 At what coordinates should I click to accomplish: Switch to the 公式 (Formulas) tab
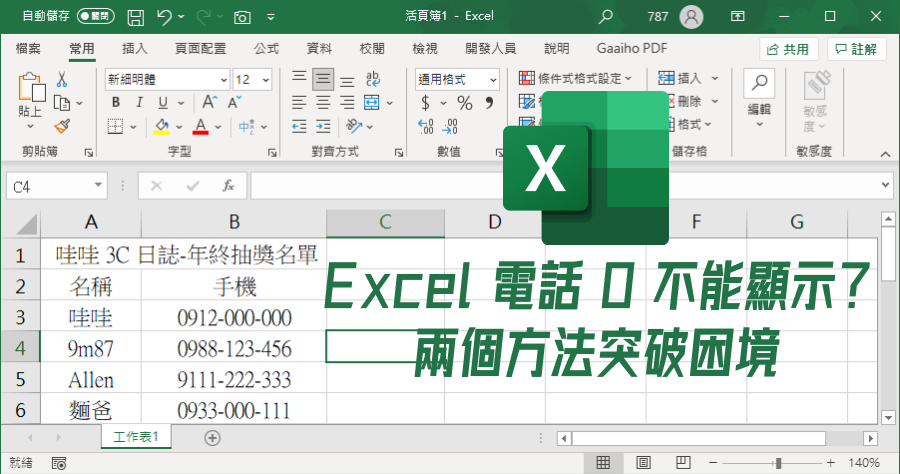266,49
